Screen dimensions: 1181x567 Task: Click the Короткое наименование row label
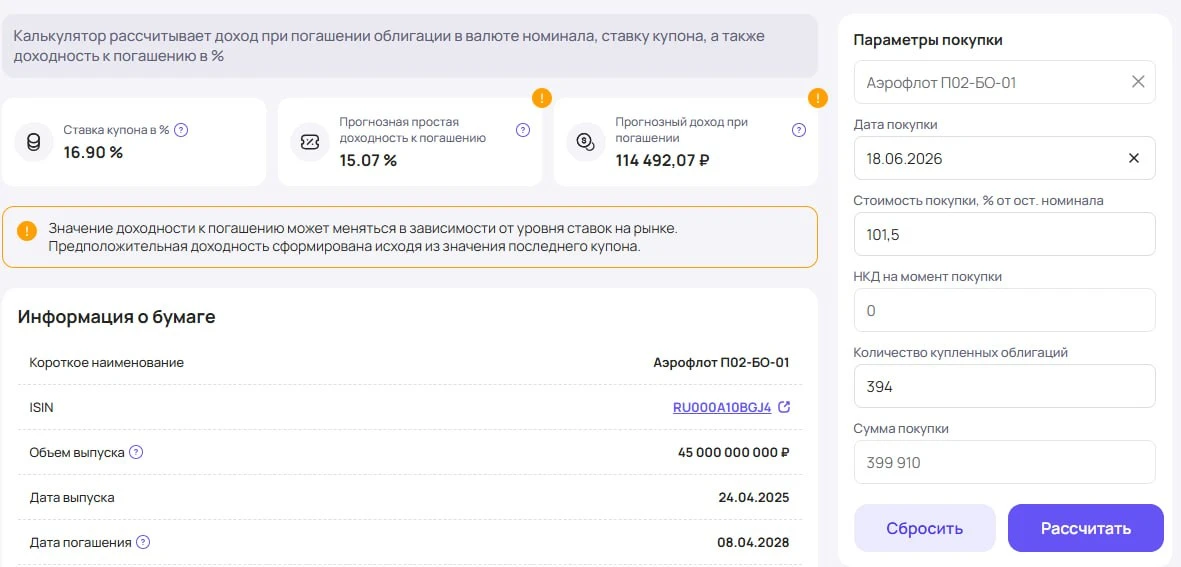click(x=106, y=363)
